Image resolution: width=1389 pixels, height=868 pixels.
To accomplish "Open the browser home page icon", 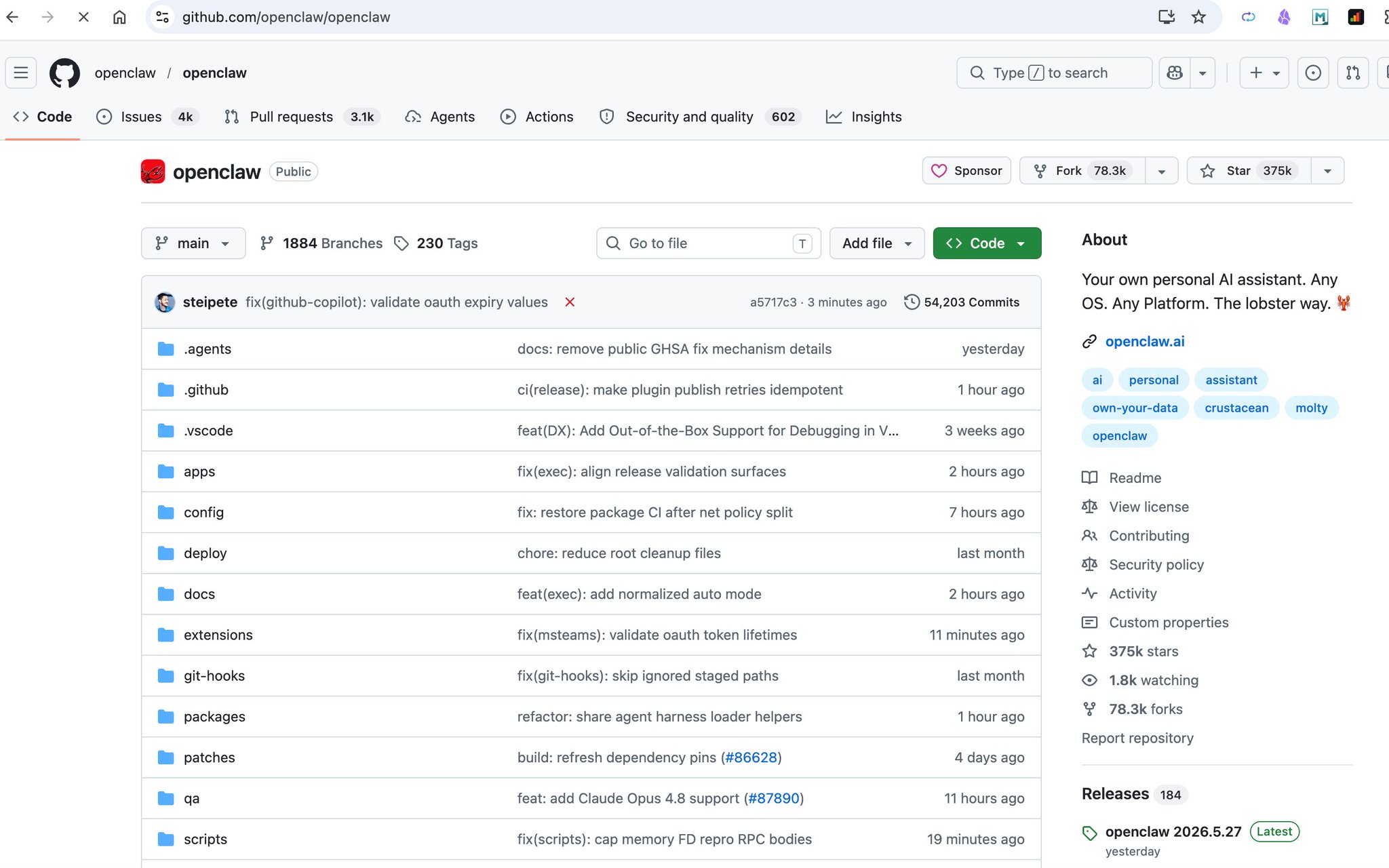I will coord(119,17).
